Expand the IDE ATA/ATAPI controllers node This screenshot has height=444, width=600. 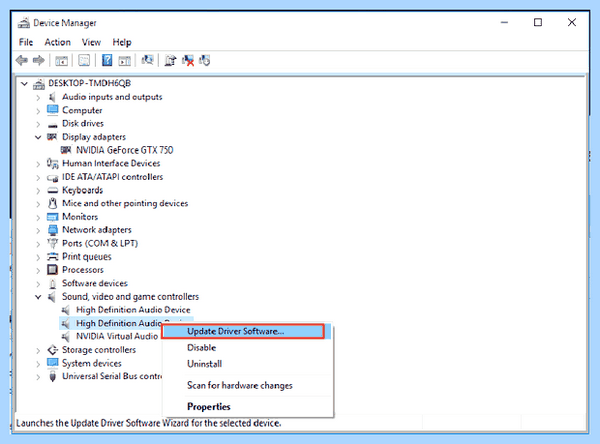pos(38,178)
